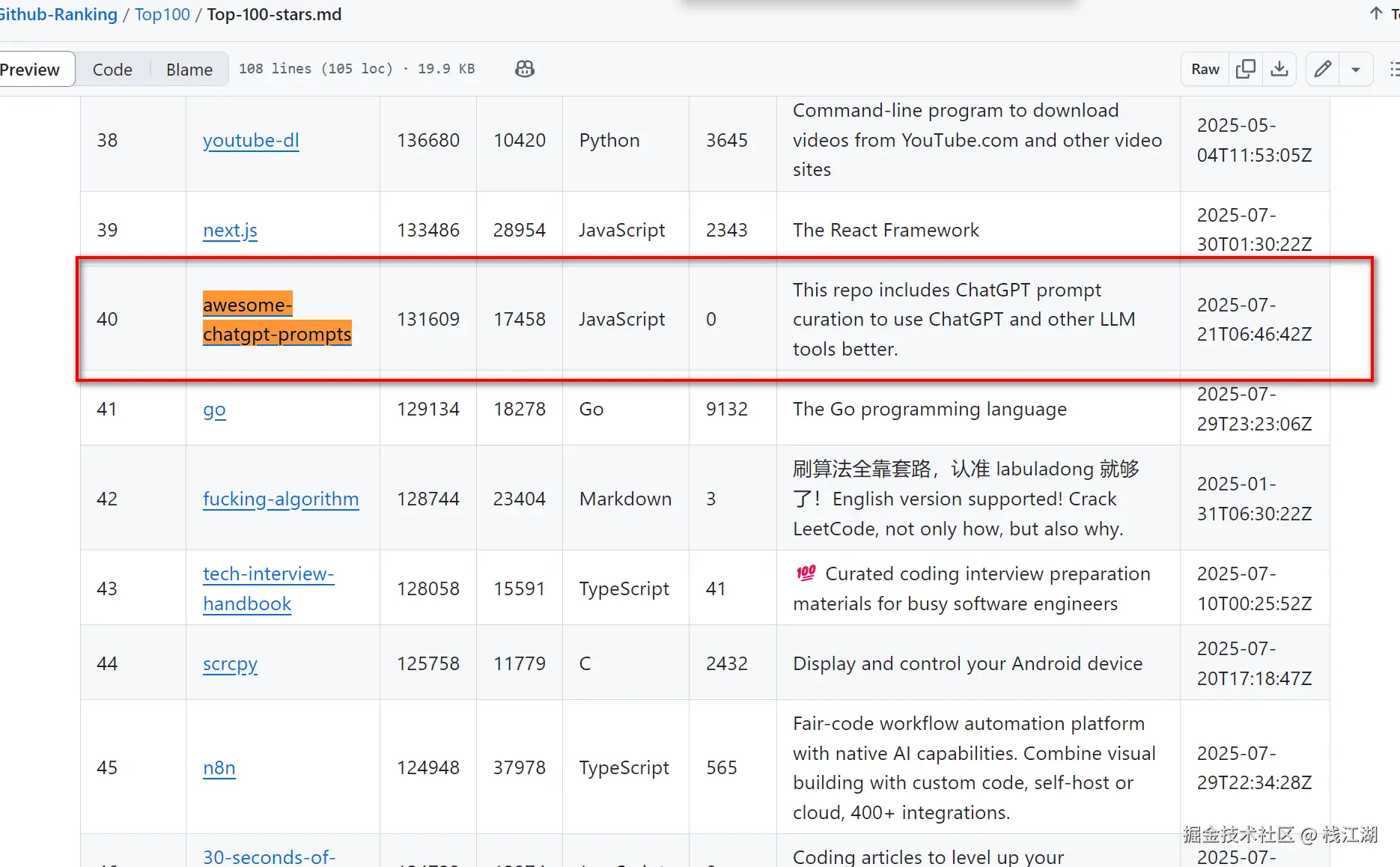The image size is (1400, 867).
Task: Click issue count 2432 in scrcpy row
Action: point(727,663)
